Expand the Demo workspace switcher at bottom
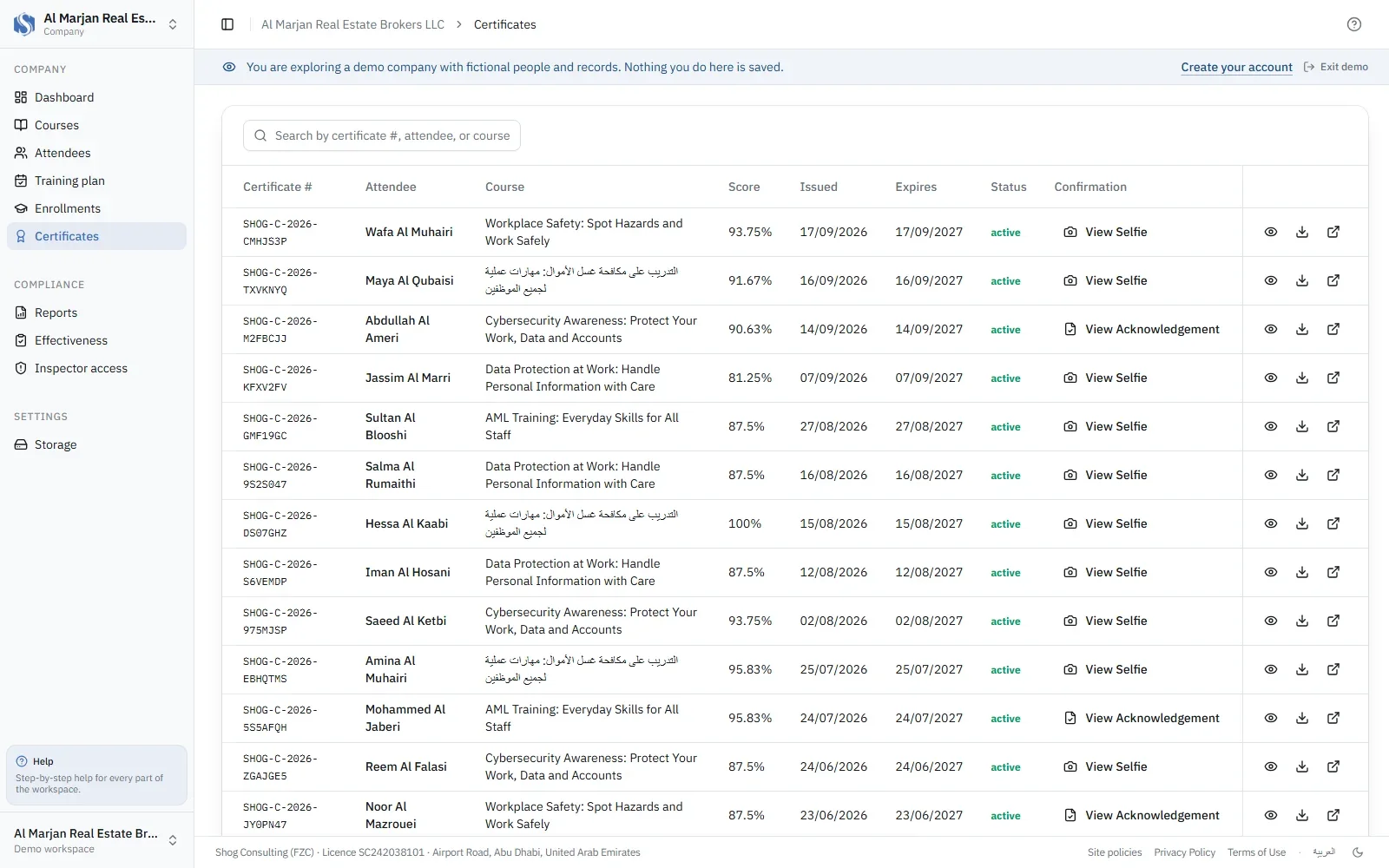 96,840
